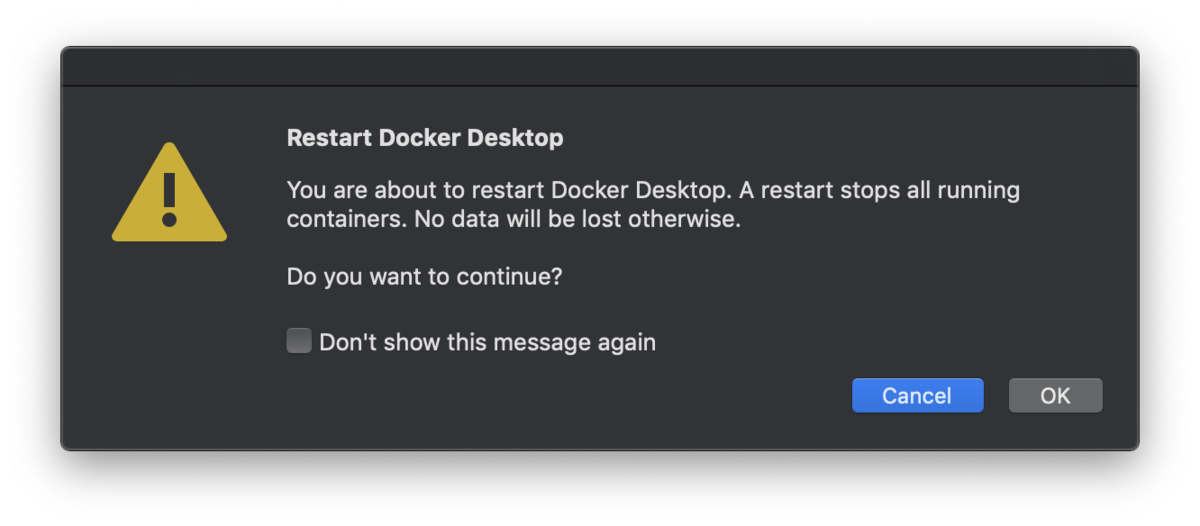Viewport: 1200px width, 526px height.
Task: Click the "Do you want to continue?" text
Action: click(x=424, y=276)
